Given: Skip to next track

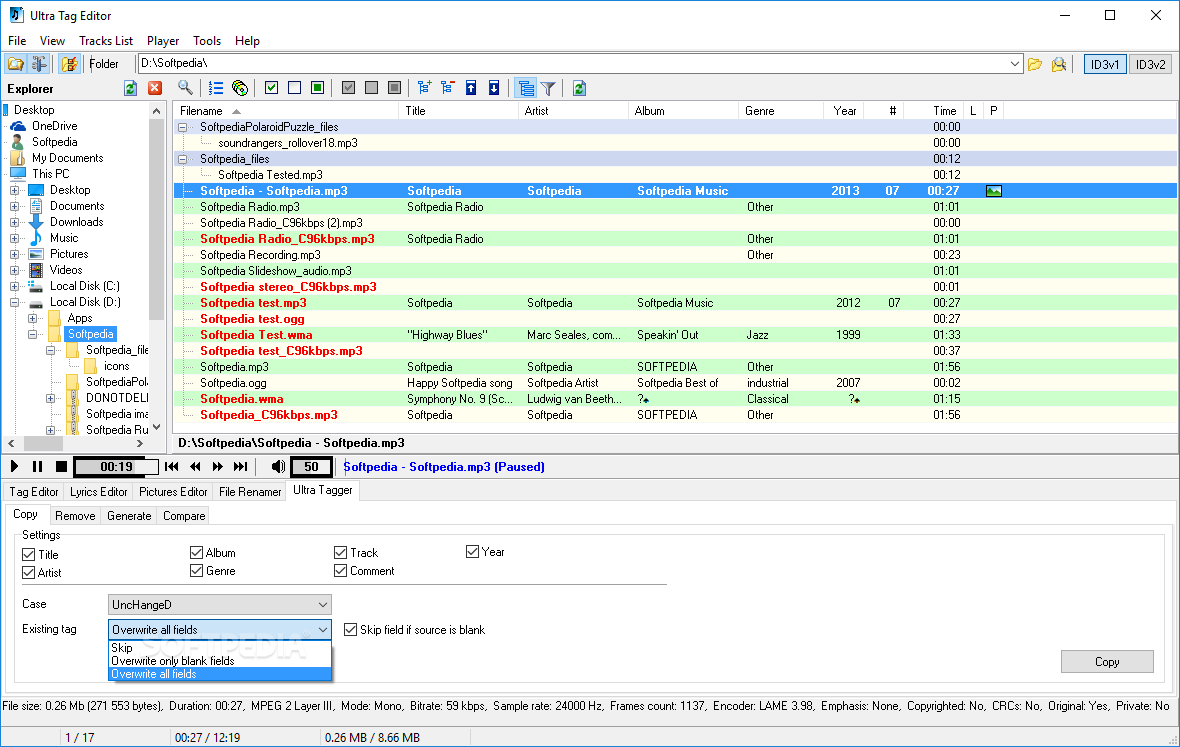Looking at the screenshot, I should click(241, 466).
